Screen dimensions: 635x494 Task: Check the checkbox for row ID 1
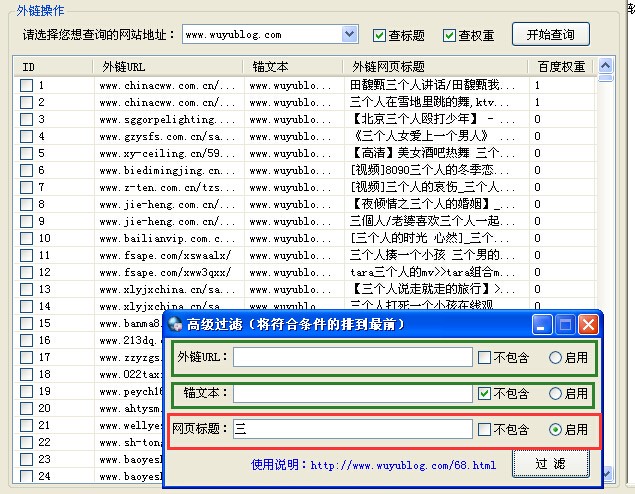(x=27, y=86)
